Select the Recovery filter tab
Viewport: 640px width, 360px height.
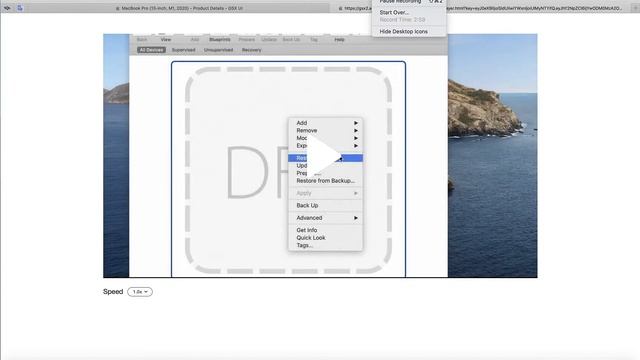pyautogui.click(x=251, y=50)
